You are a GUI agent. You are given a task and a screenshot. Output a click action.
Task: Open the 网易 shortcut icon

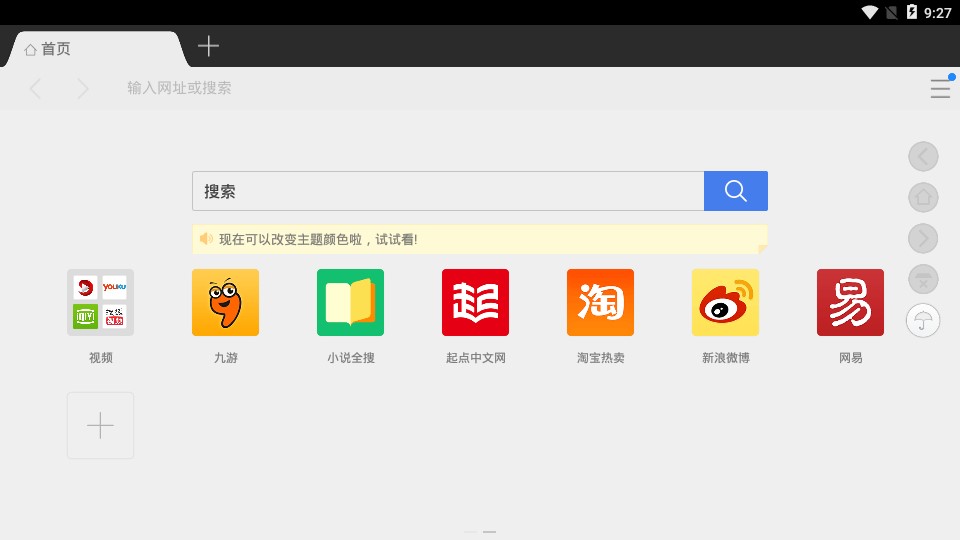tap(850, 302)
